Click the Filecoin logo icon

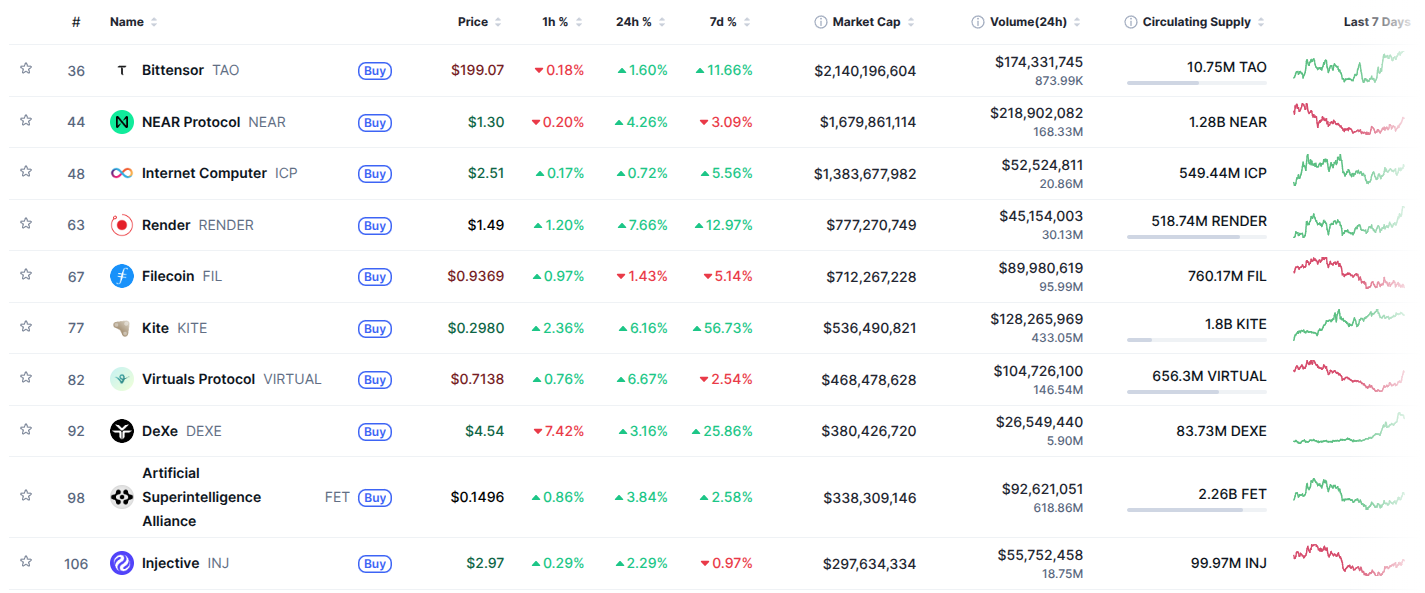point(122,276)
